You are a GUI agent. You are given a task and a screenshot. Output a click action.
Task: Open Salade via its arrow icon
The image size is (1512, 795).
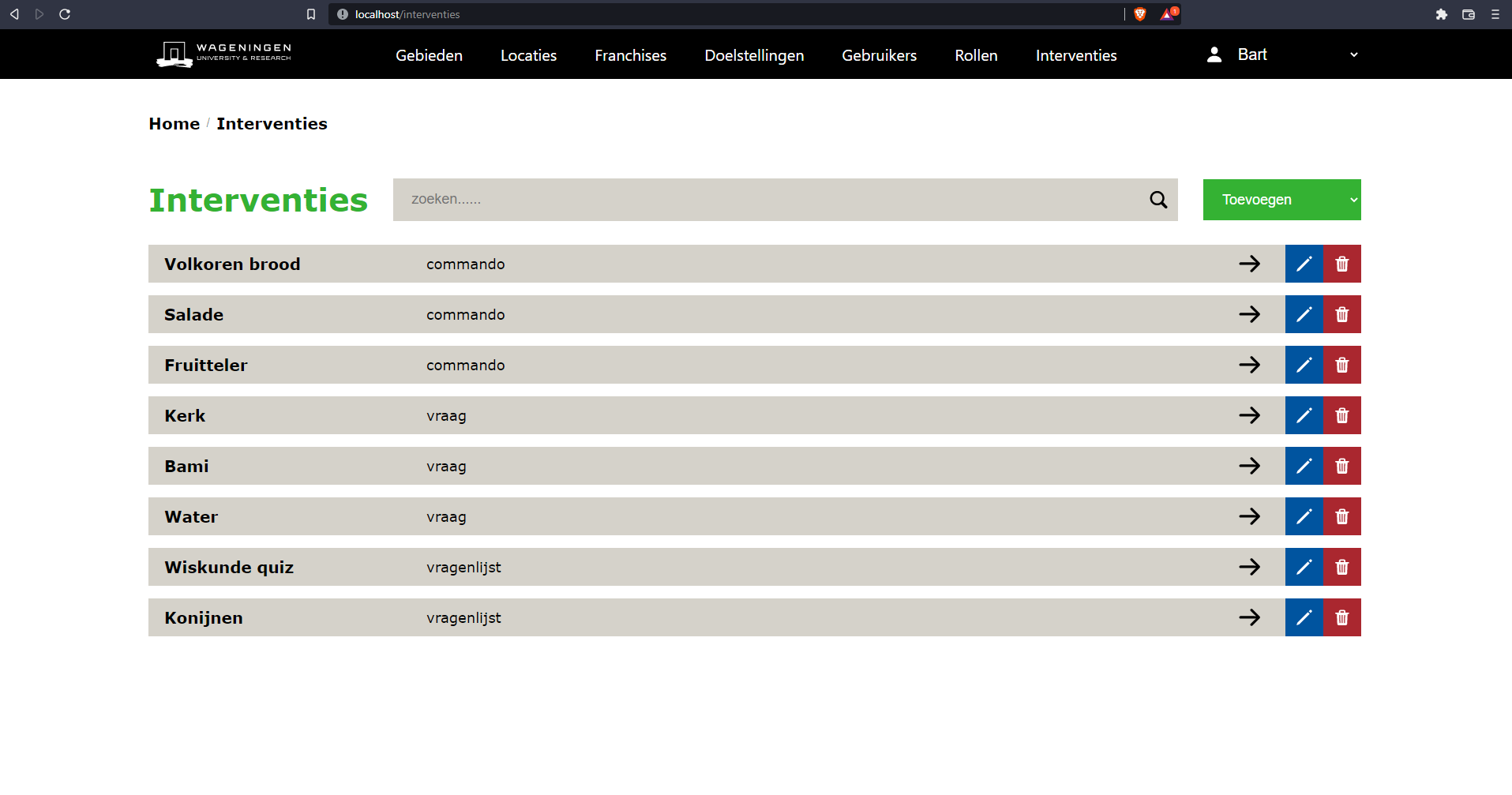pos(1249,314)
